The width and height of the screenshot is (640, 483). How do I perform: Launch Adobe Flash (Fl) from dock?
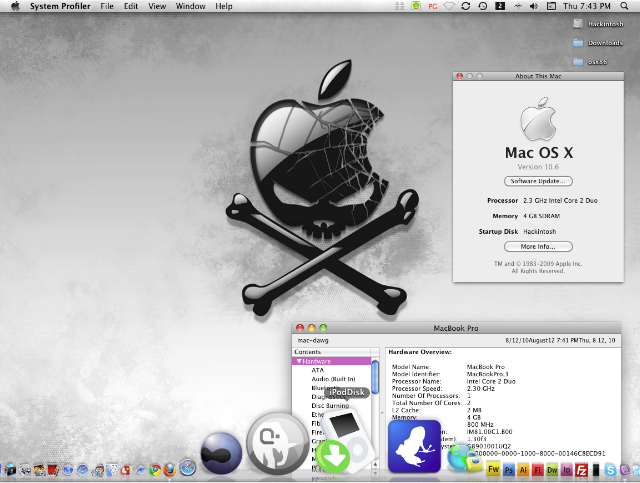(538, 470)
